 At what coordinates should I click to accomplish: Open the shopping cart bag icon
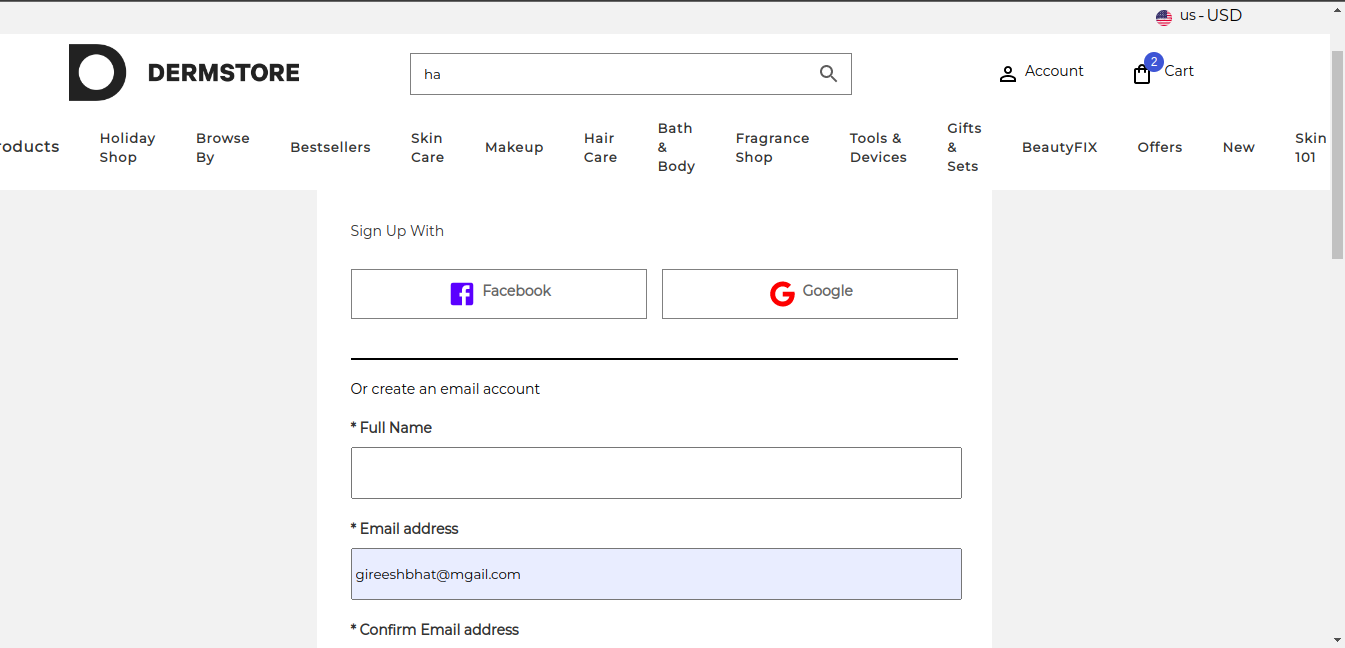coord(1141,74)
